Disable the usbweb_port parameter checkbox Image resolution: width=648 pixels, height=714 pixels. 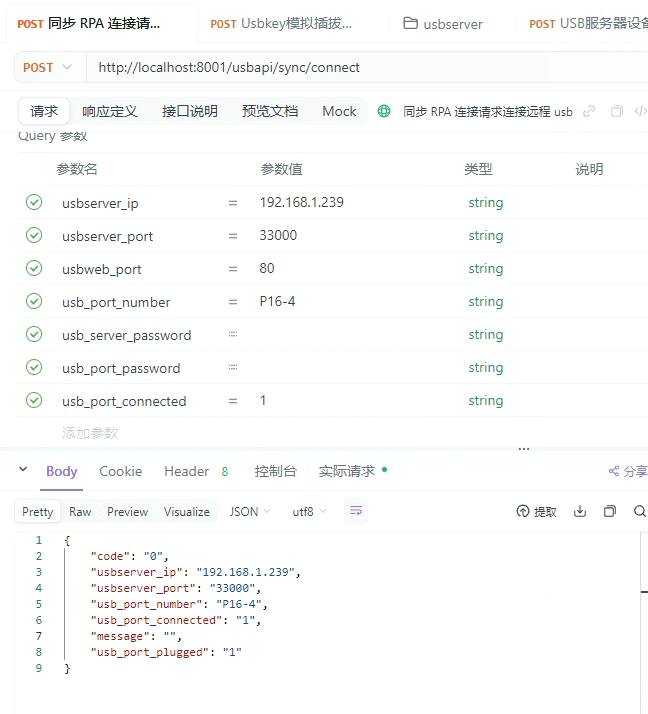coord(34,269)
